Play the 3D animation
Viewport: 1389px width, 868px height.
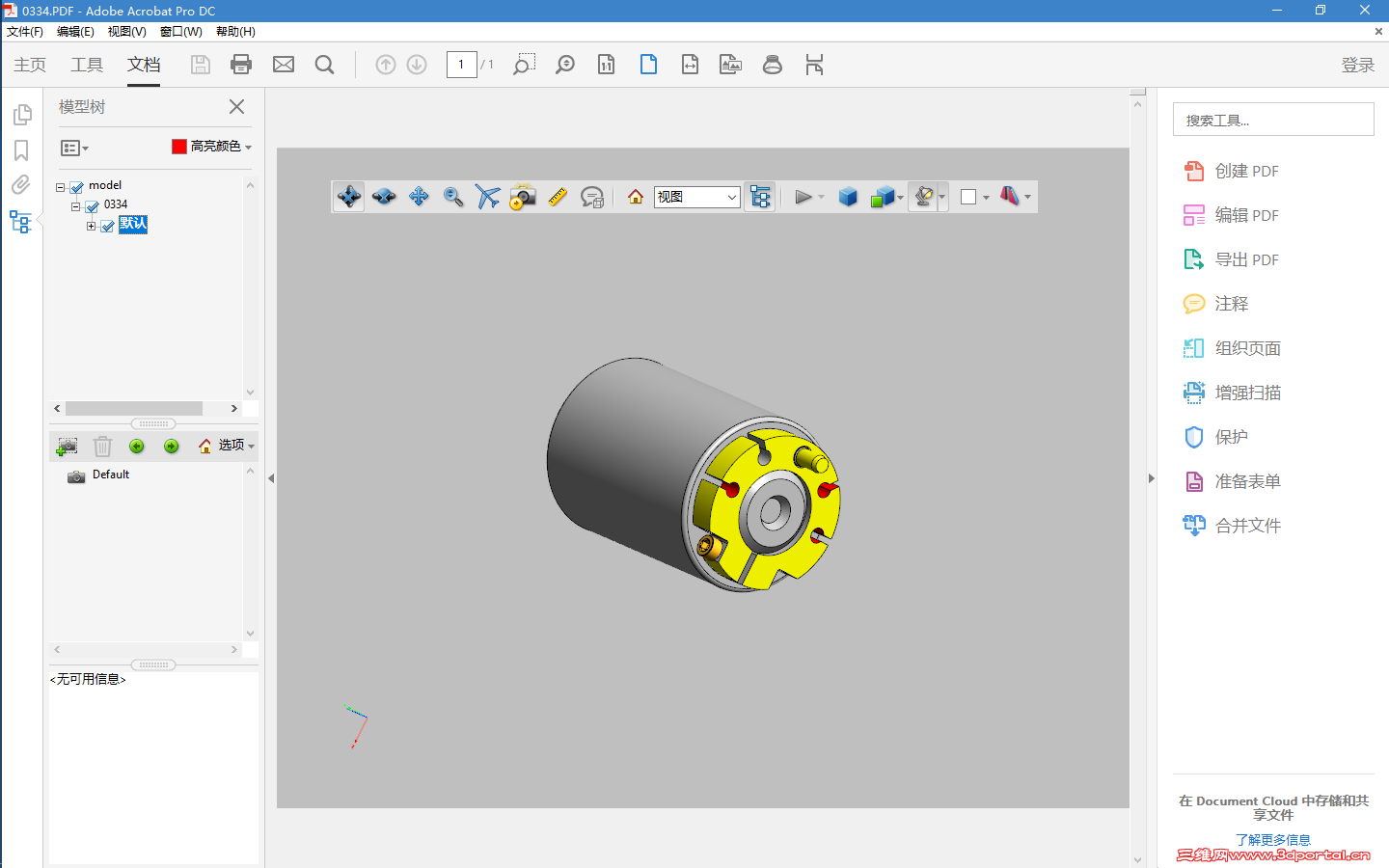click(x=803, y=197)
